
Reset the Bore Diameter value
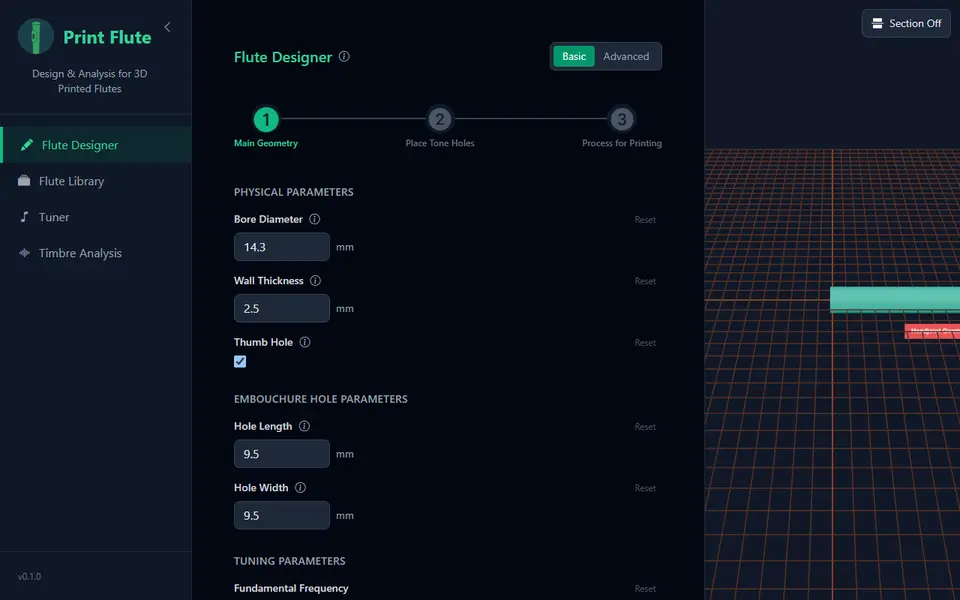click(645, 220)
